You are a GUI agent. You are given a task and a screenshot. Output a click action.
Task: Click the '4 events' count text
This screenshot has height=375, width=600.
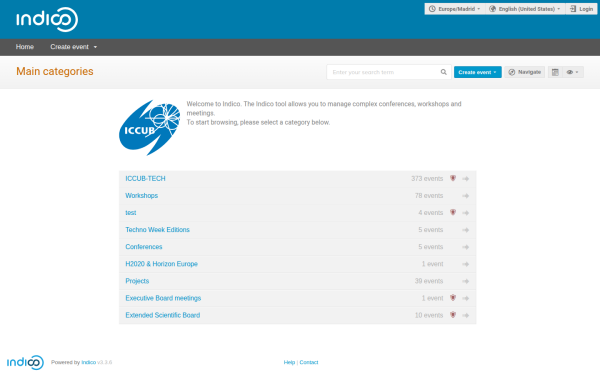(430, 213)
